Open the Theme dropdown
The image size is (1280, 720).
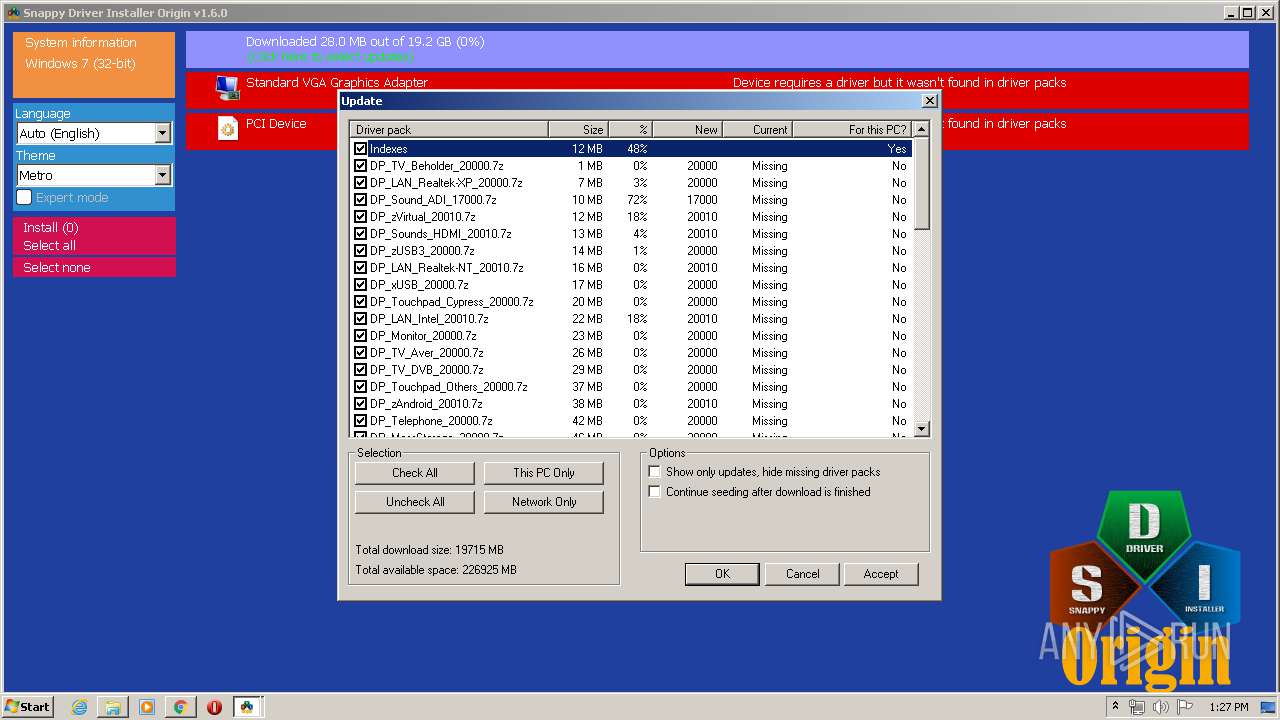coord(94,175)
